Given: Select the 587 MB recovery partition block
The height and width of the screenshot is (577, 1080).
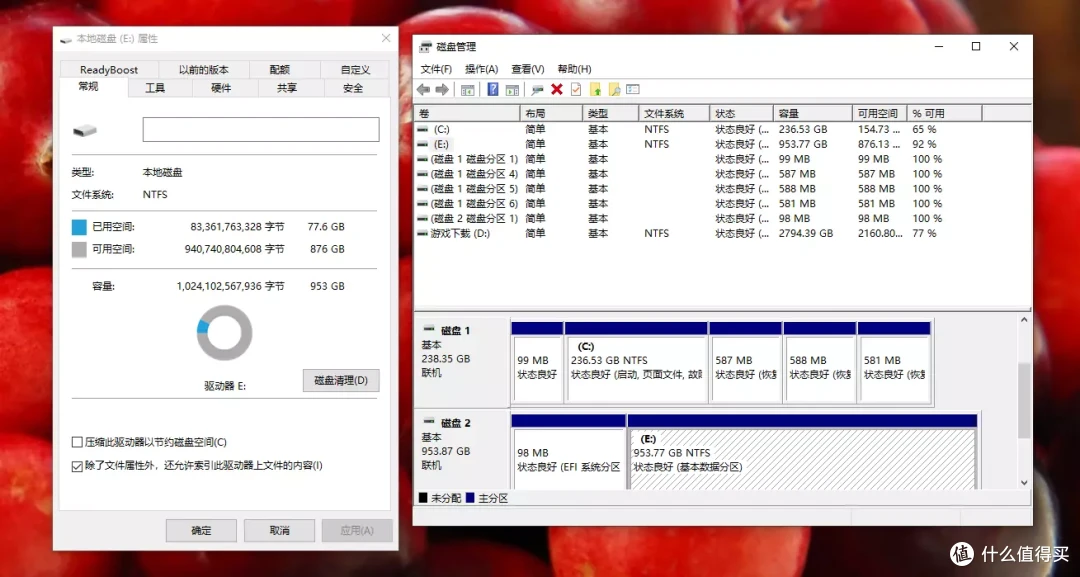Looking at the screenshot, I should pyautogui.click(x=745, y=361).
